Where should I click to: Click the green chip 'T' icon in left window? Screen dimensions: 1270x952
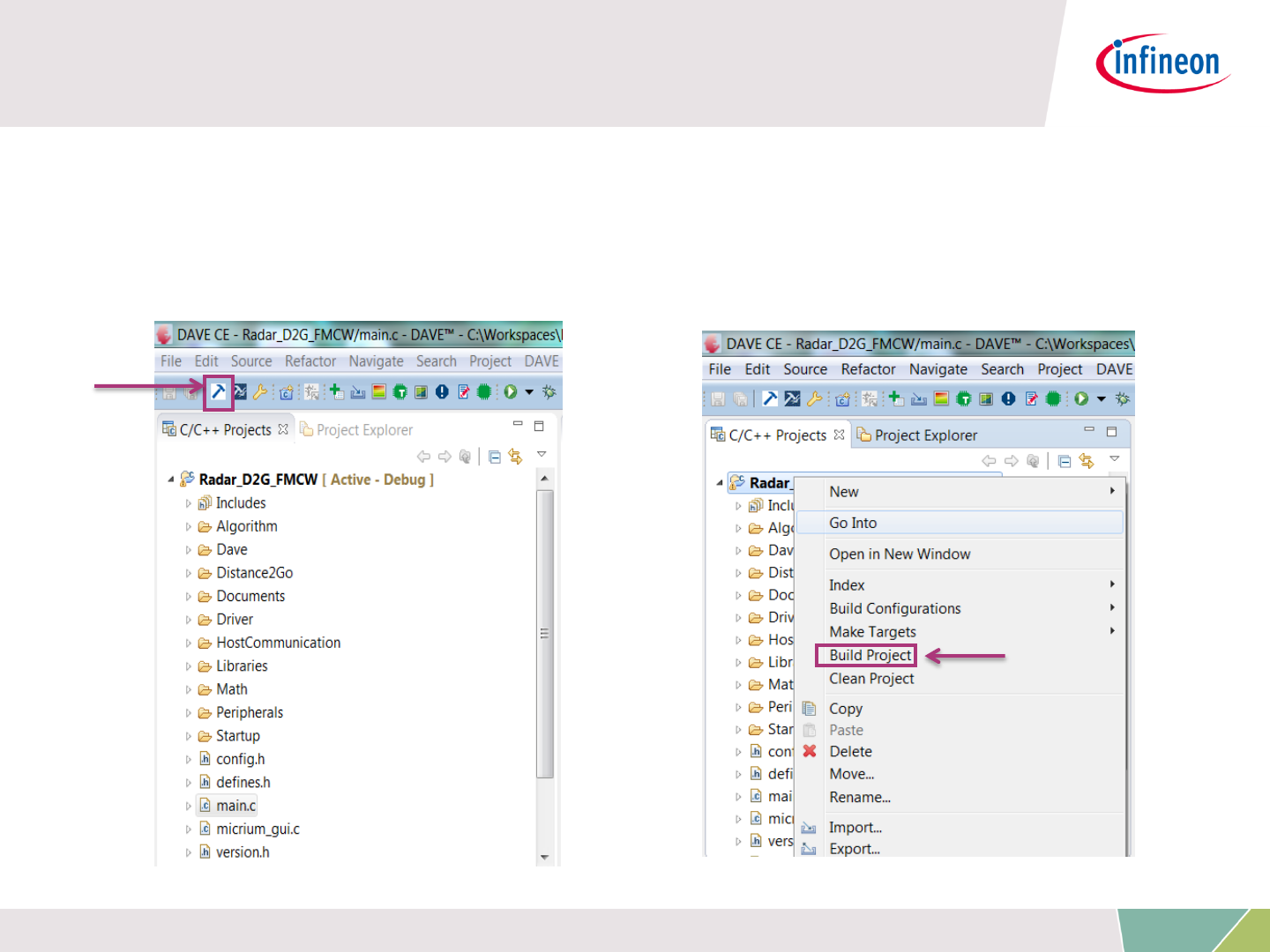point(400,392)
